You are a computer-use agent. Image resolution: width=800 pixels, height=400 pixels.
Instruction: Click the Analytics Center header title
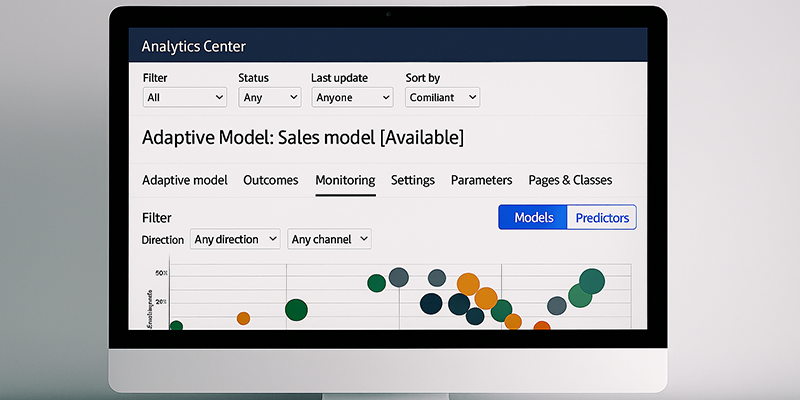pos(194,46)
